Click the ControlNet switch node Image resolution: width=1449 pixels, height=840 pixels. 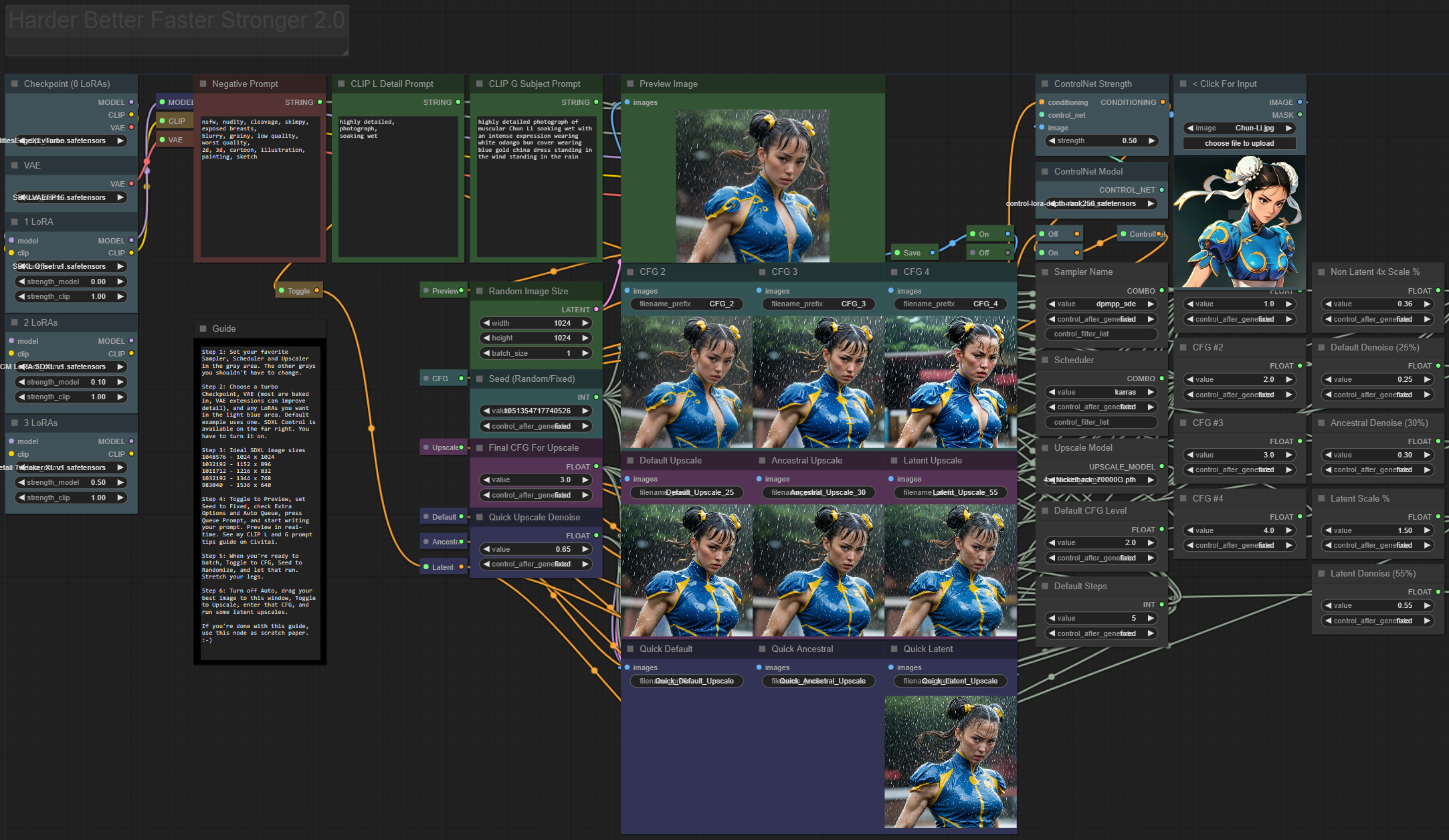[x=1143, y=234]
